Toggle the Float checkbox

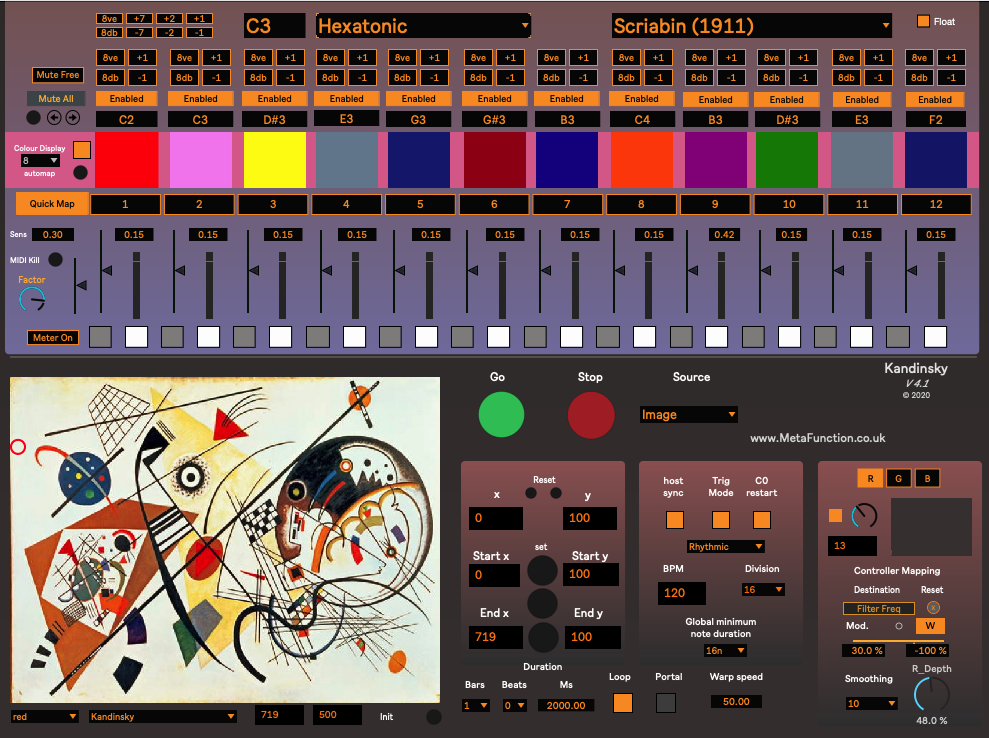point(923,21)
